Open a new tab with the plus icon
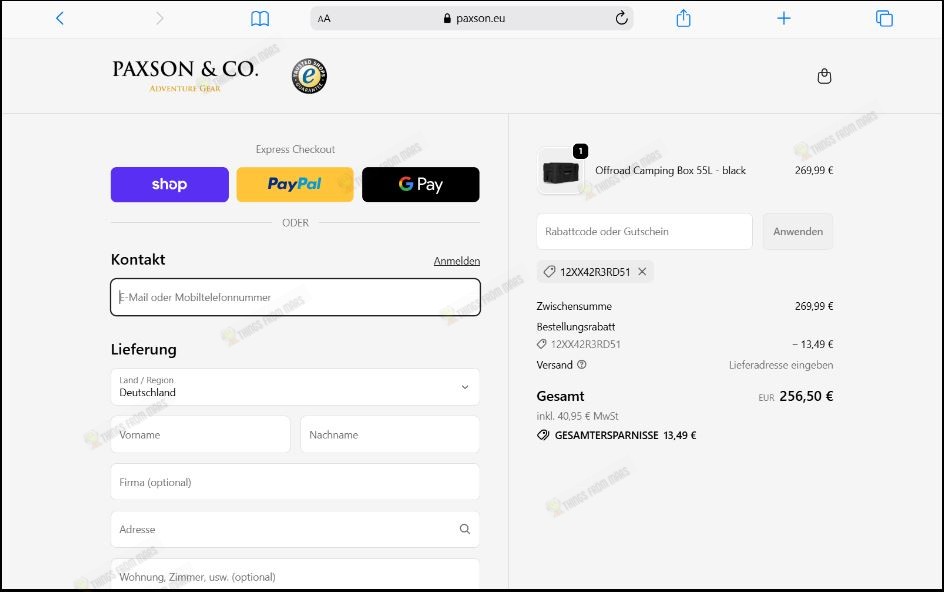 (784, 17)
